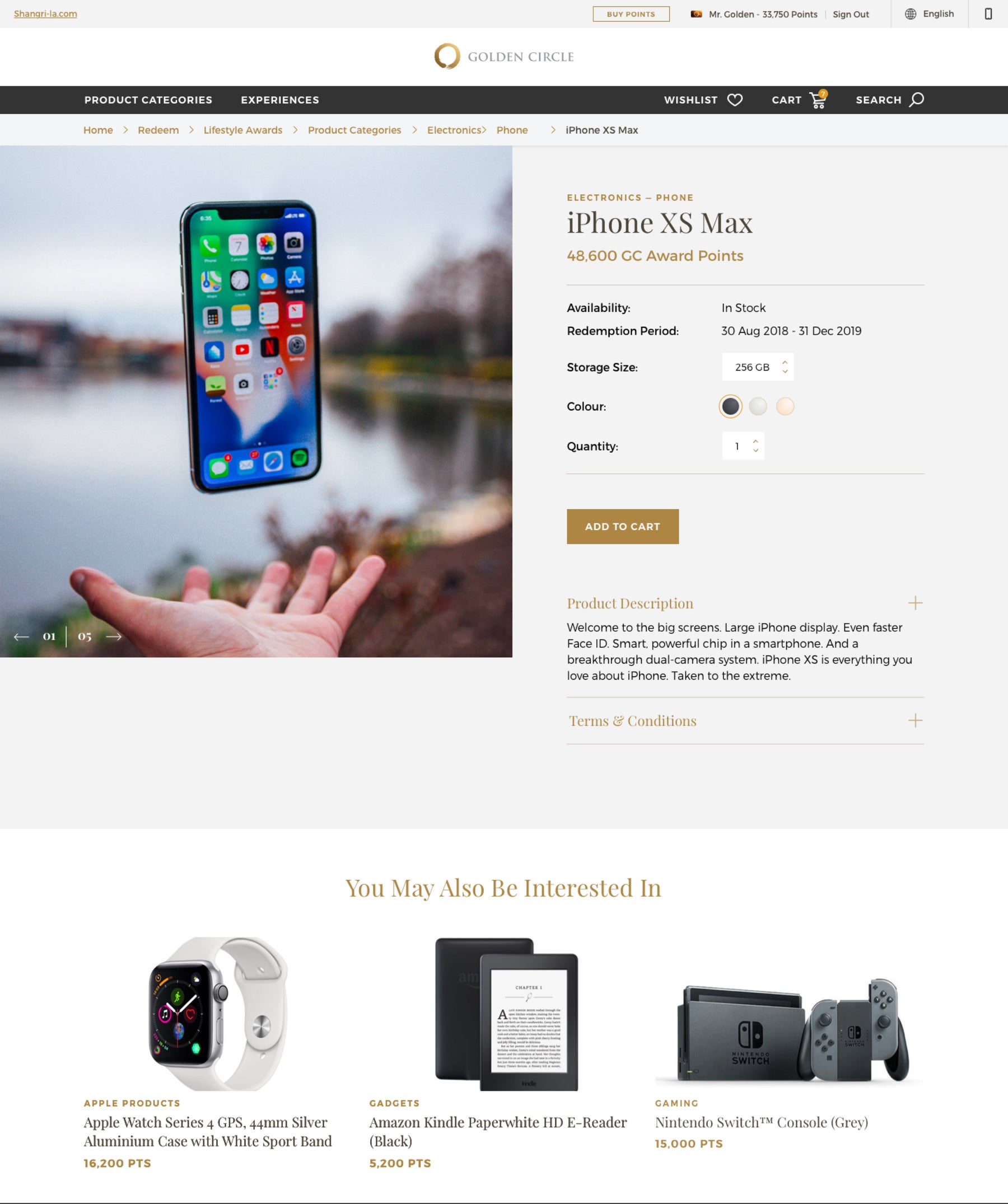Go to next product image arrow
This screenshot has height=1204, width=1008.
(114, 636)
